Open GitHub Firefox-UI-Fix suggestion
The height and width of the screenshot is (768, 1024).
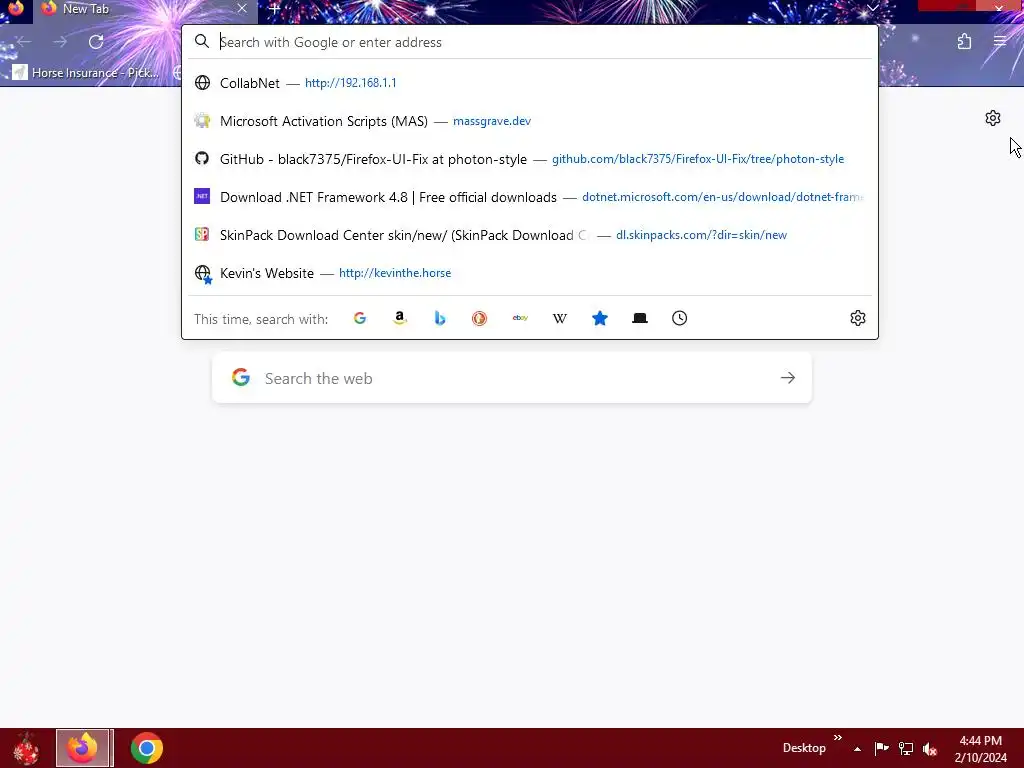pos(530,159)
